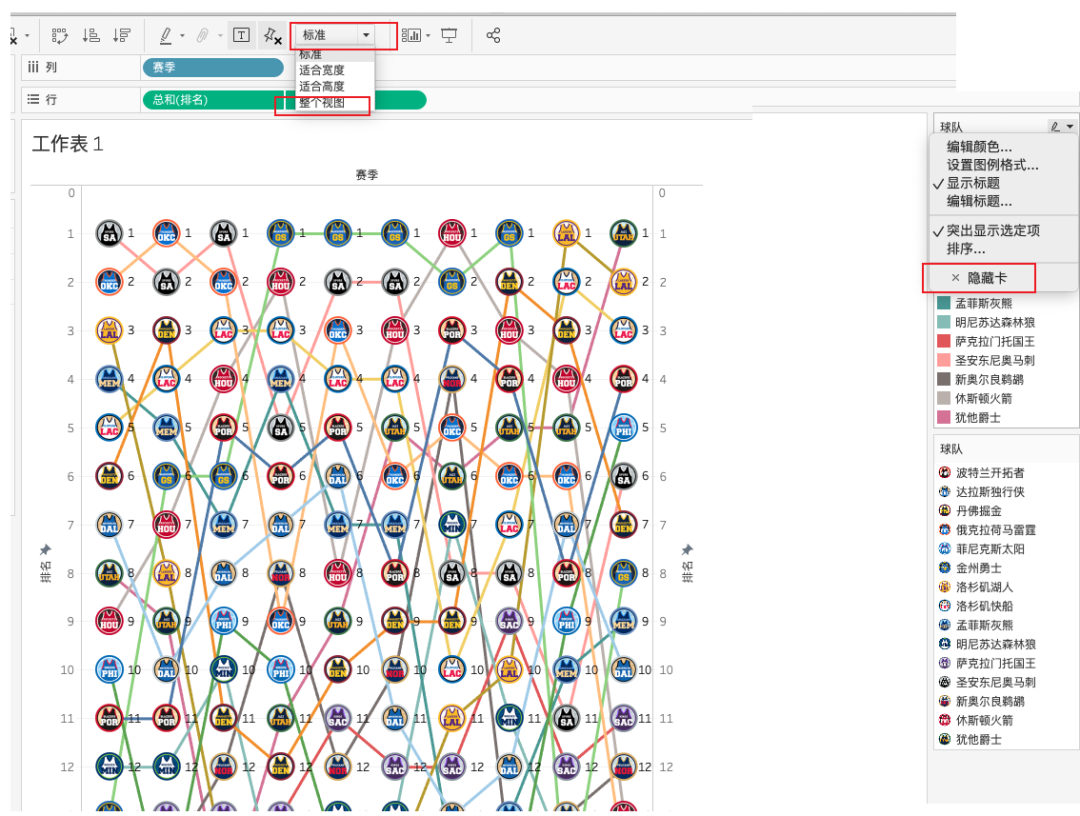Click the legend highlight pencil icon
This screenshot has height=816, width=1080.
tap(1055, 127)
